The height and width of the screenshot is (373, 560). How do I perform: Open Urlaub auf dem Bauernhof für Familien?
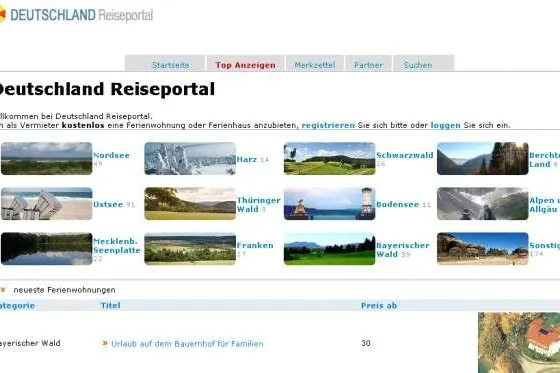point(187,344)
